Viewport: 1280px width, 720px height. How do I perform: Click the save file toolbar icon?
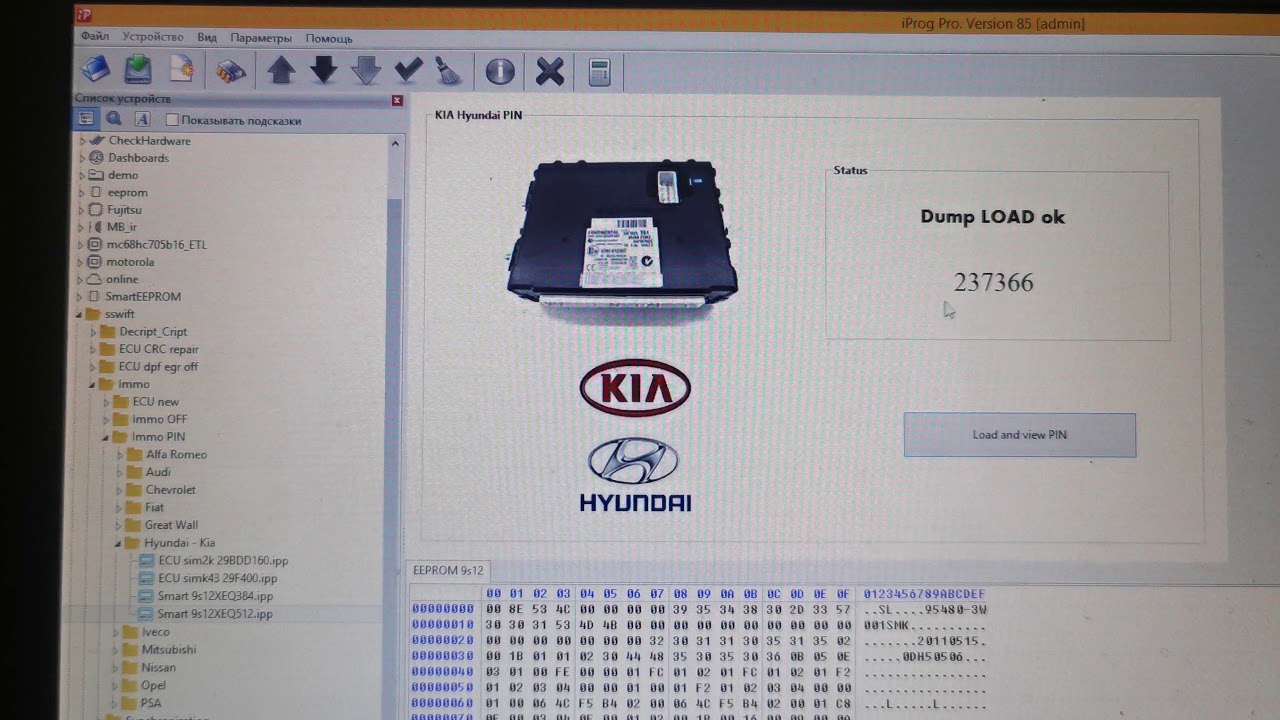(138, 70)
